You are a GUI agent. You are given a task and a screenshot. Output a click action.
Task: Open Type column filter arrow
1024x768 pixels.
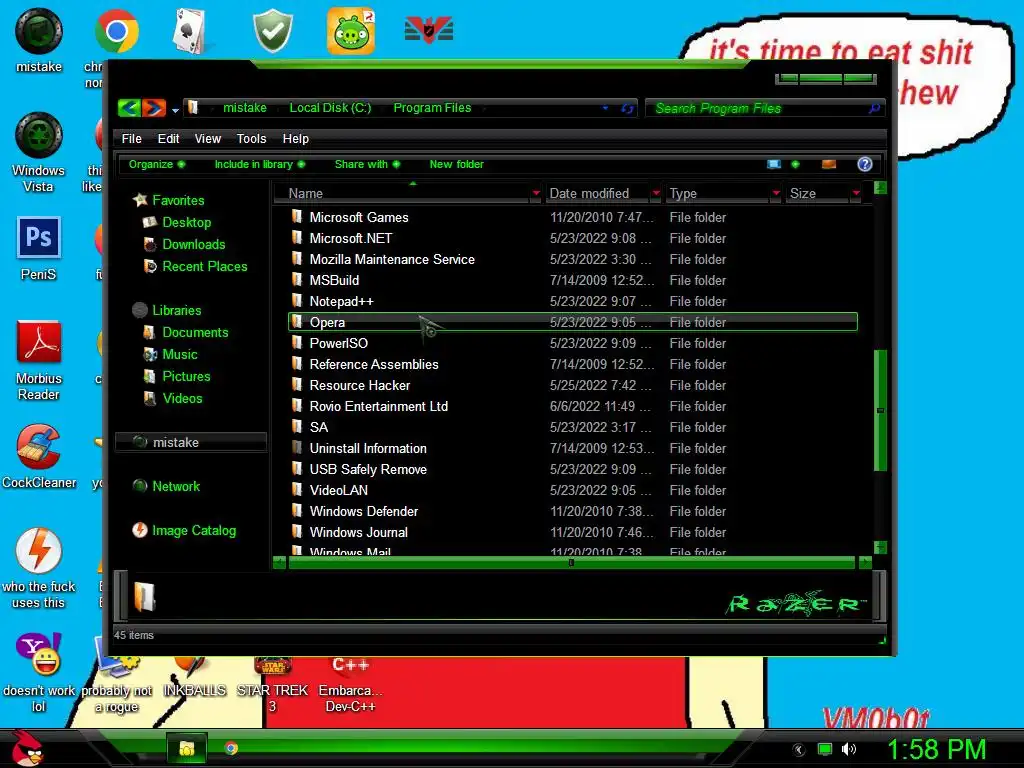click(x=776, y=193)
